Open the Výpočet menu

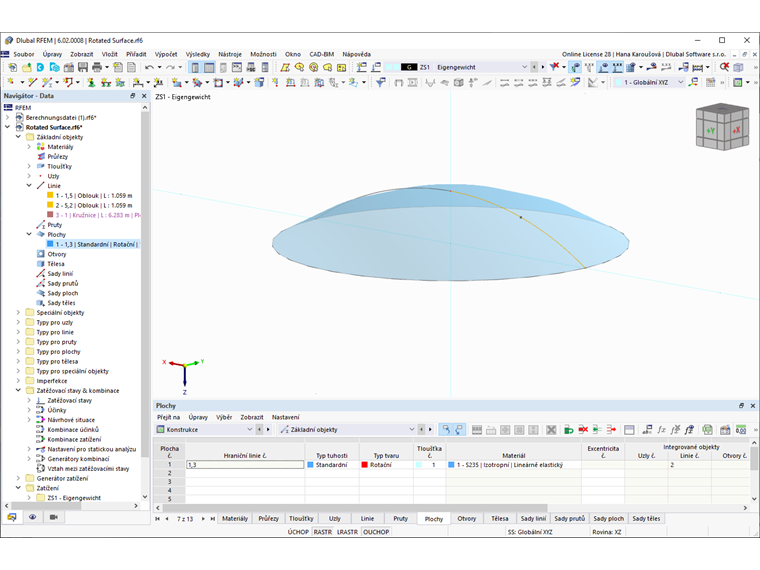coord(166,54)
